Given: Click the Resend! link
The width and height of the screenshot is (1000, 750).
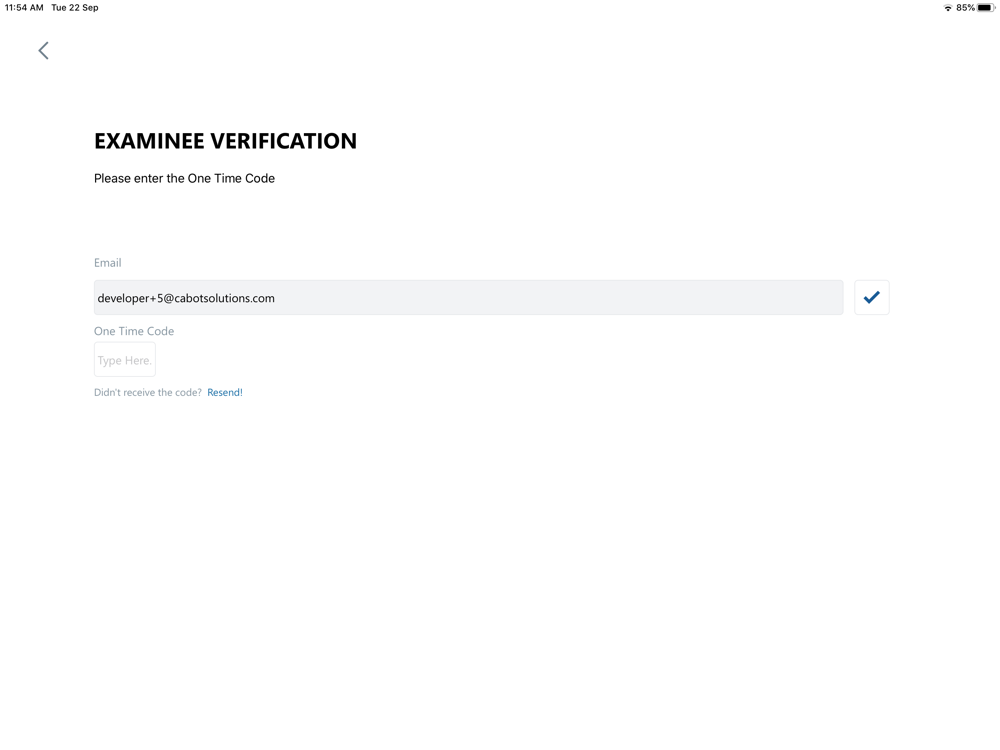Looking at the screenshot, I should coord(224,392).
